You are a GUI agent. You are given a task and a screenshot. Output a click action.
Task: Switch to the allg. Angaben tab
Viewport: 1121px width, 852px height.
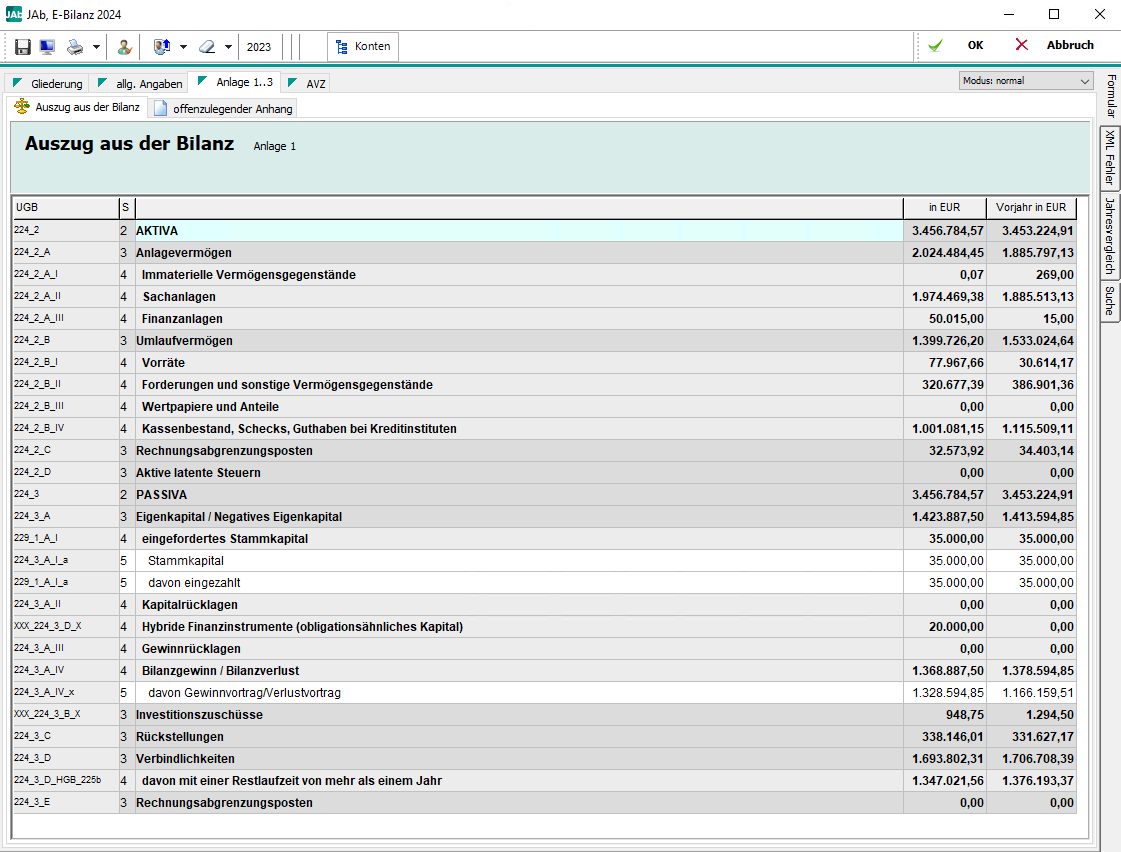140,84
